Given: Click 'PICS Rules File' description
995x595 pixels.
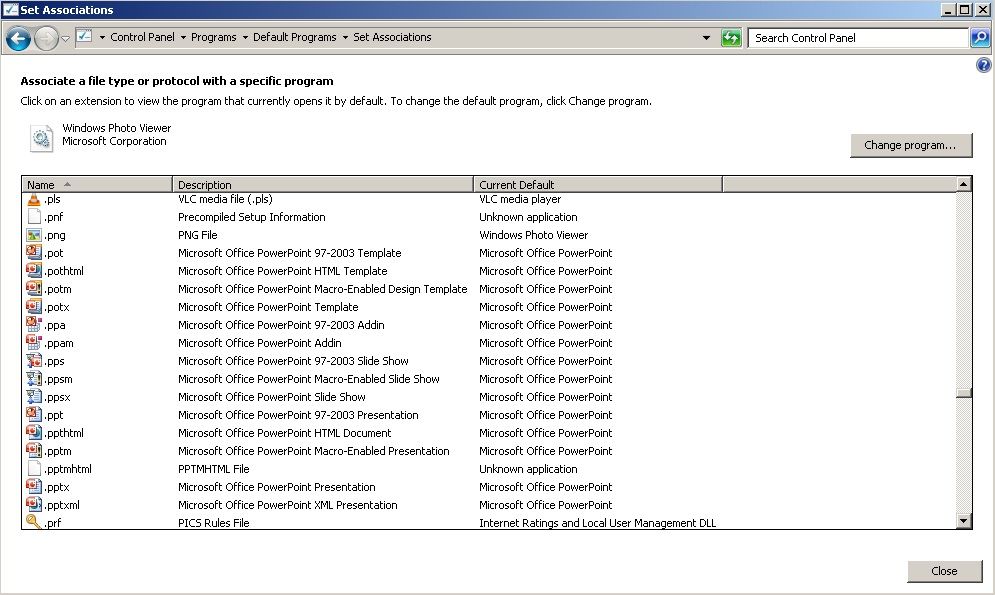Looking at the screenshot, I should coord(213,523).
